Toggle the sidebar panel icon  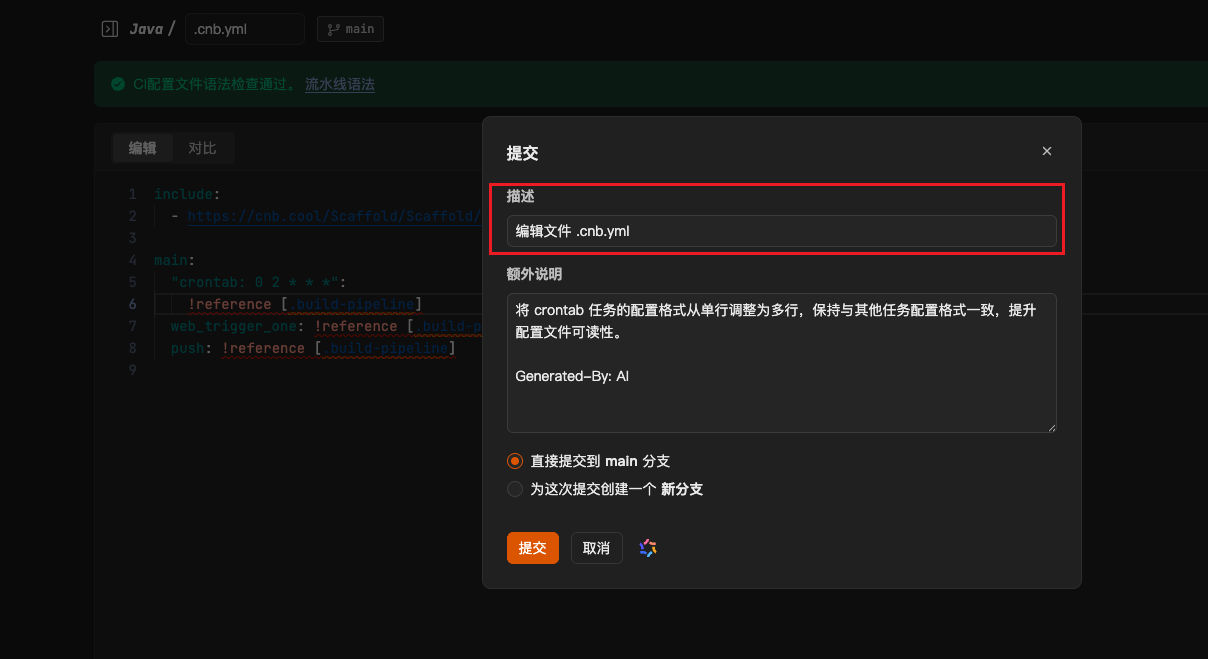pyautogui.click(x=110, y=29)
